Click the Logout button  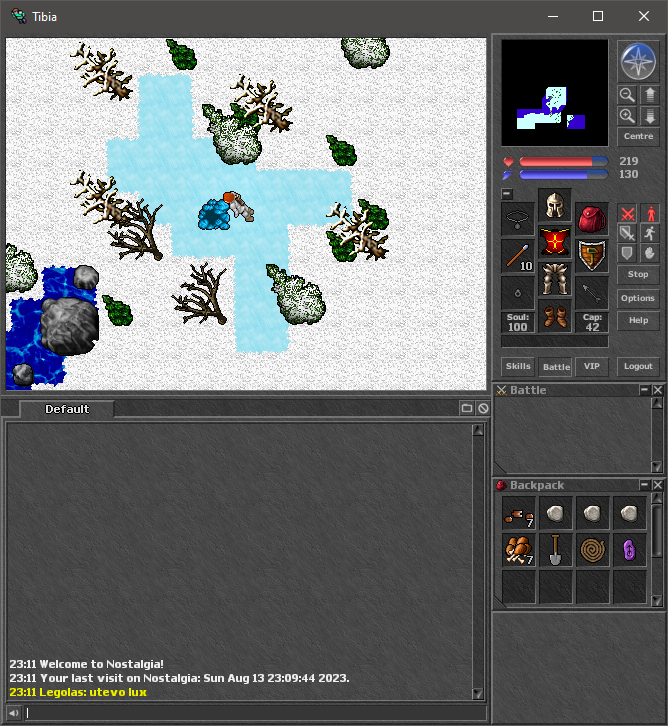point(638,366)
